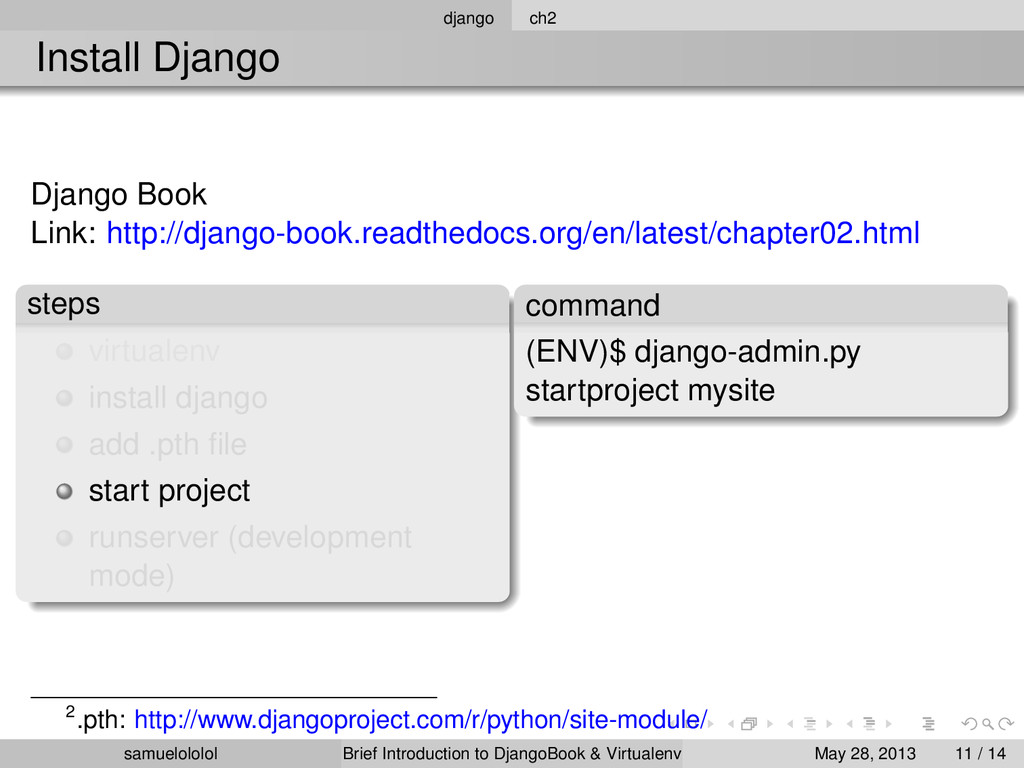This screenshot has width=1024, height=768.
Task: Click the 'start project' step item
Action: click(169, 491)
